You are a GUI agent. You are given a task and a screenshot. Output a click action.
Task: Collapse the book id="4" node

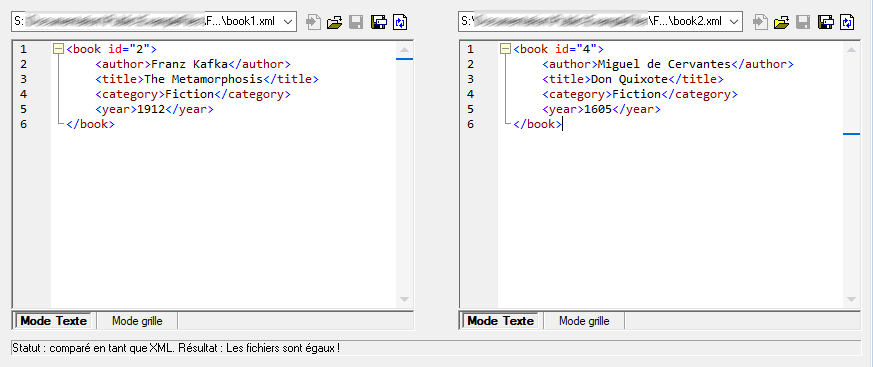505,49
